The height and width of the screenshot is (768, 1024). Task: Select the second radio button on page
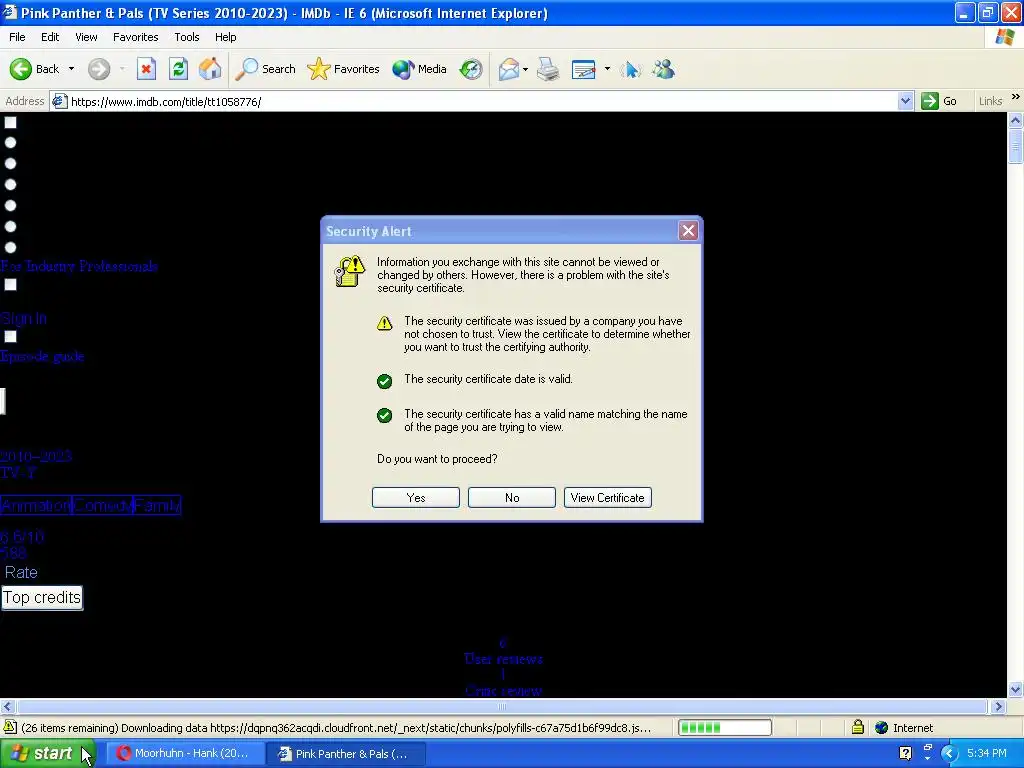tap(10, 163)
